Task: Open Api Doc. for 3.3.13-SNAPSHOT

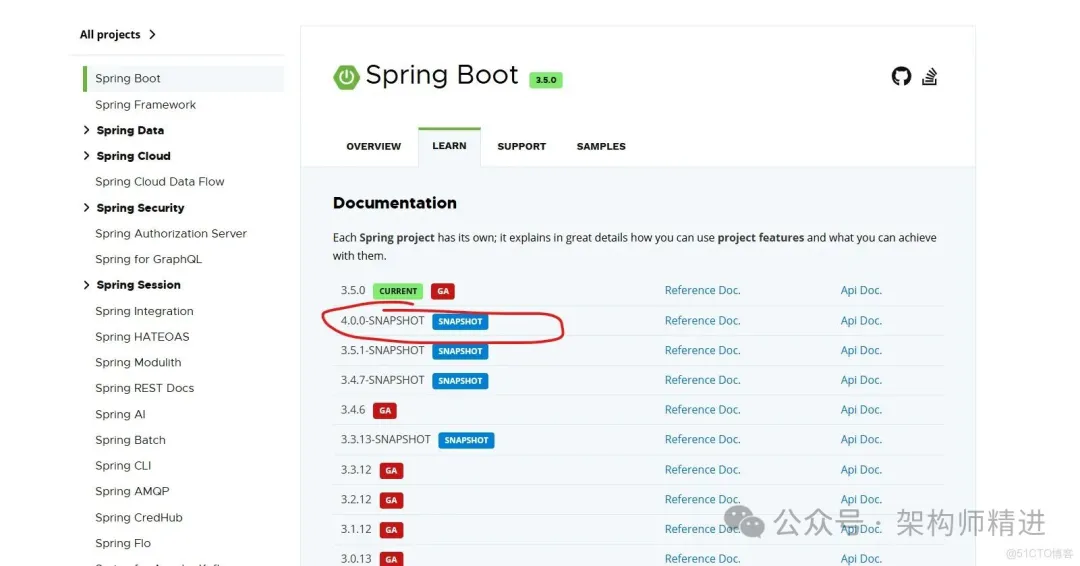Action: (x=861, y=439)
